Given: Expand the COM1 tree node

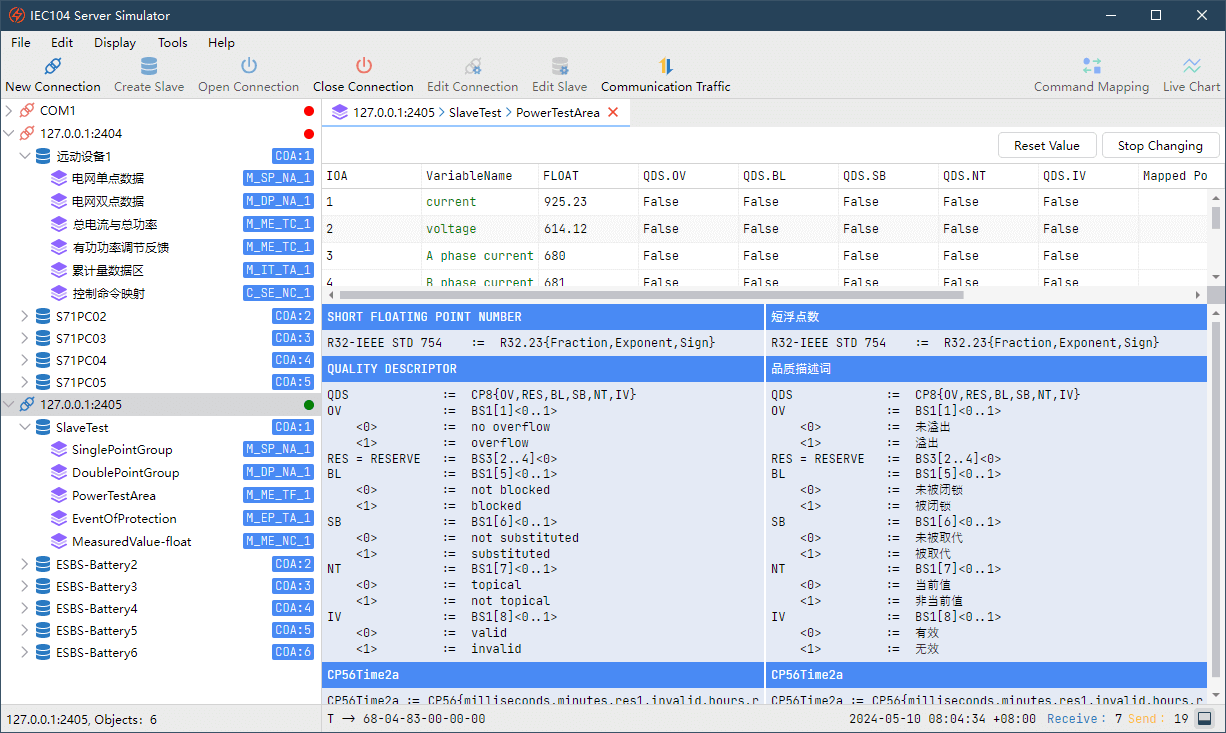Looking at the screenshot, I should pyautogui.click(x=10, y=111).
